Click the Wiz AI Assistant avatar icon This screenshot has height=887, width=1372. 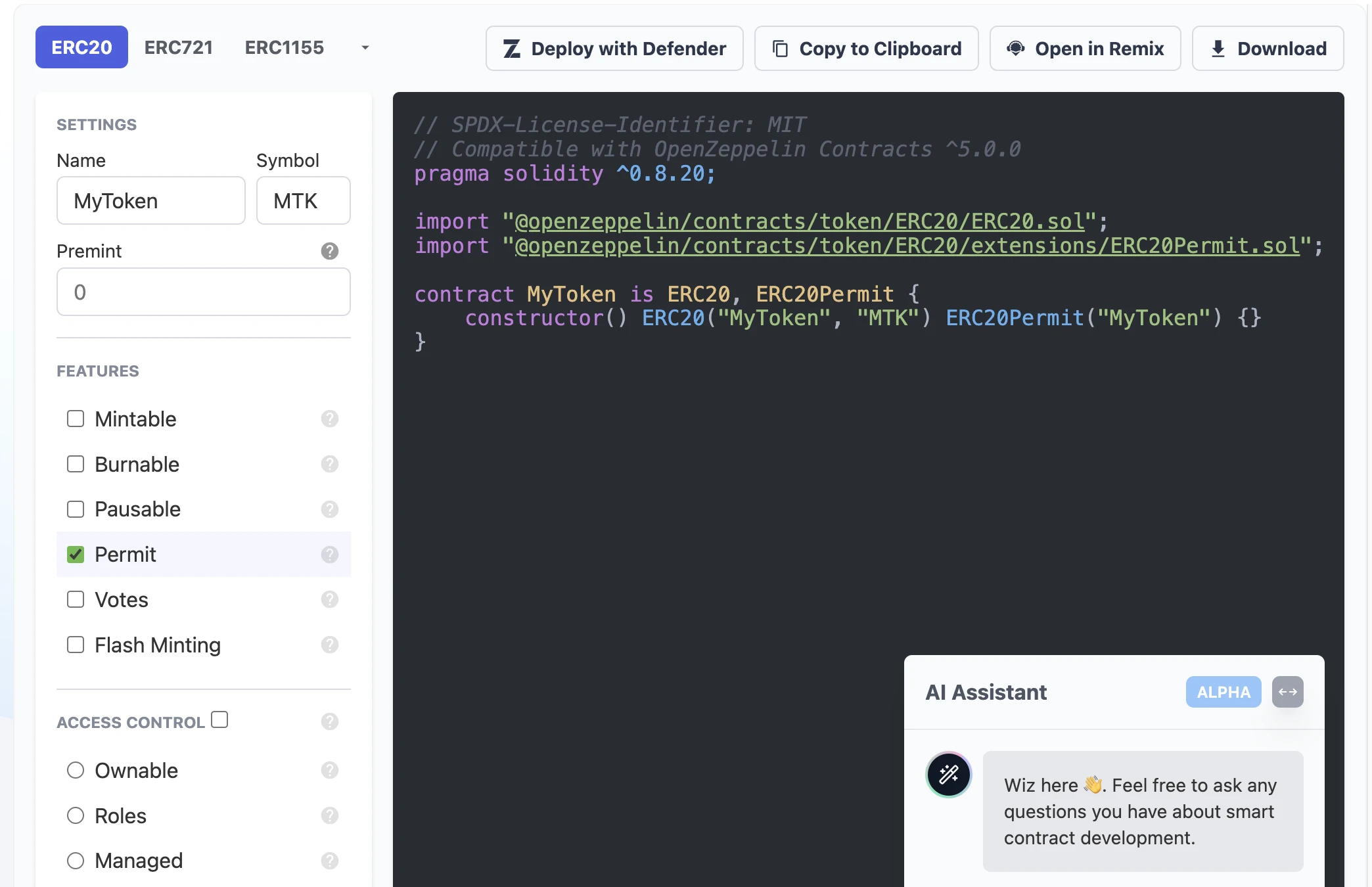(947, 775)
